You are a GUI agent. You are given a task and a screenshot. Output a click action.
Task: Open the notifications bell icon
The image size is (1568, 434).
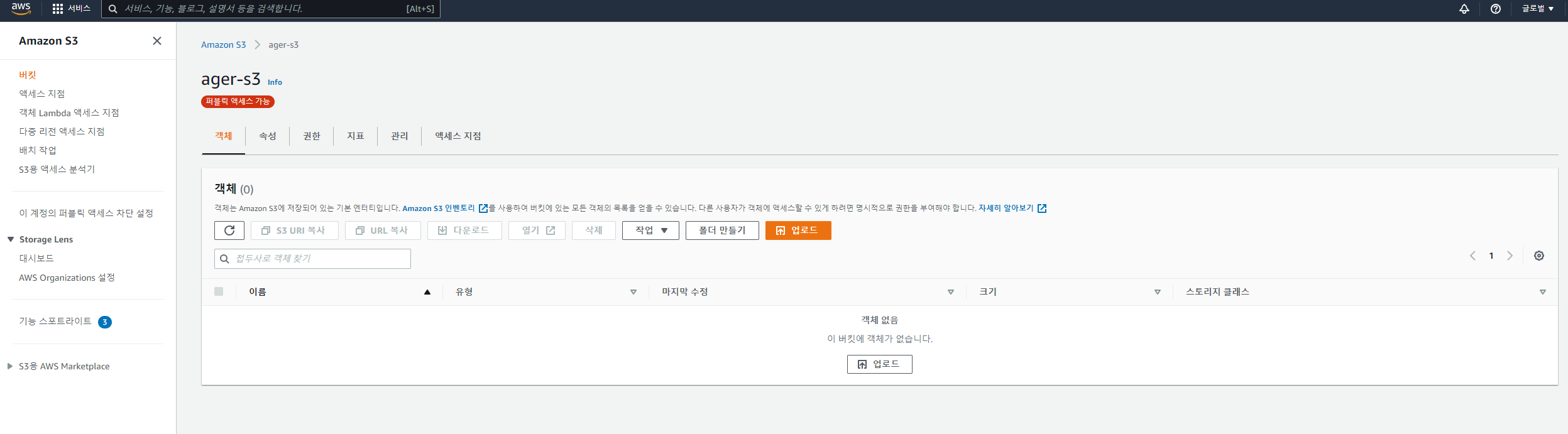(1464, 9)
